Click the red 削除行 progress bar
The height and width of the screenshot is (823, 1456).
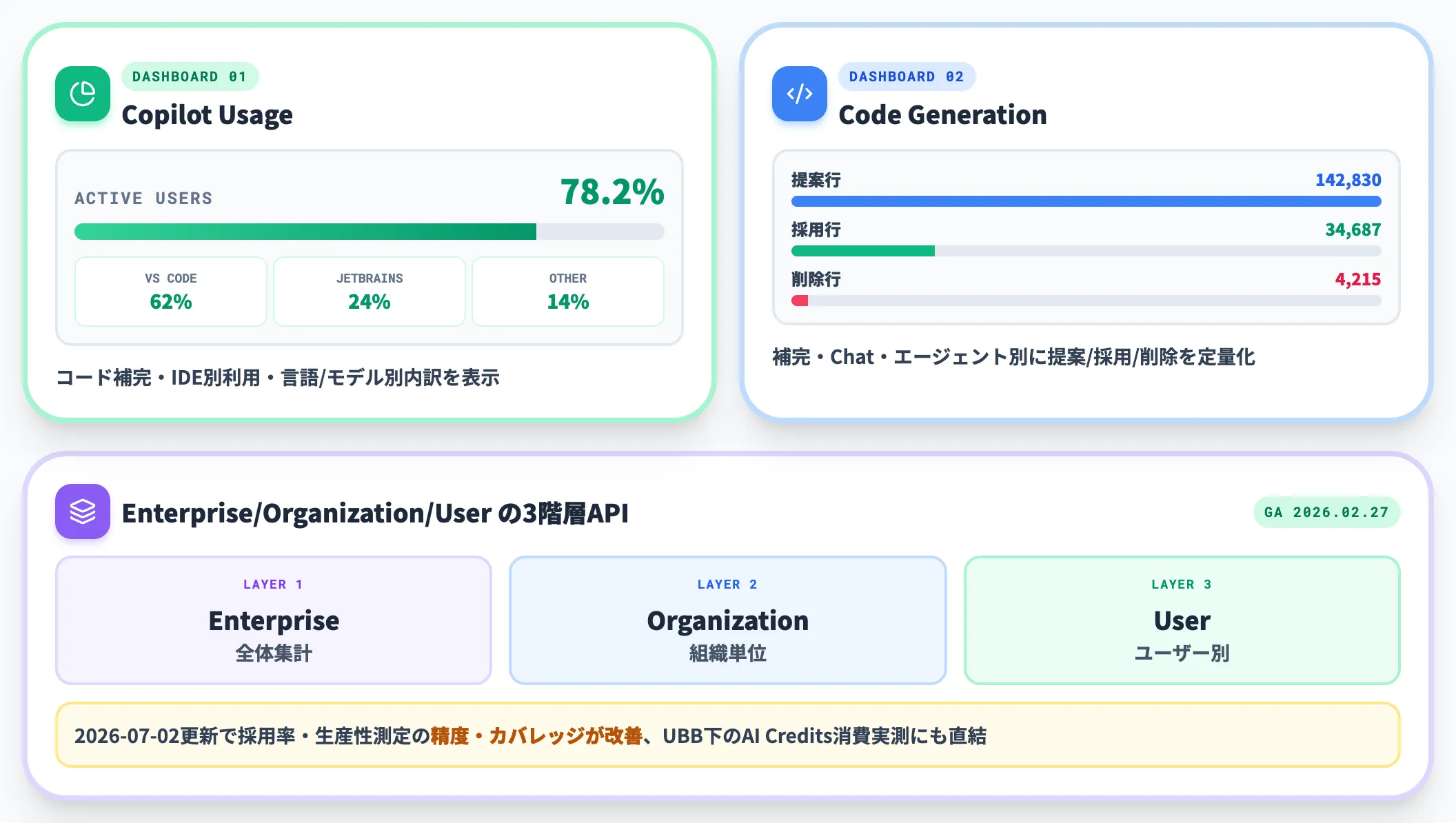(1086, 301)
